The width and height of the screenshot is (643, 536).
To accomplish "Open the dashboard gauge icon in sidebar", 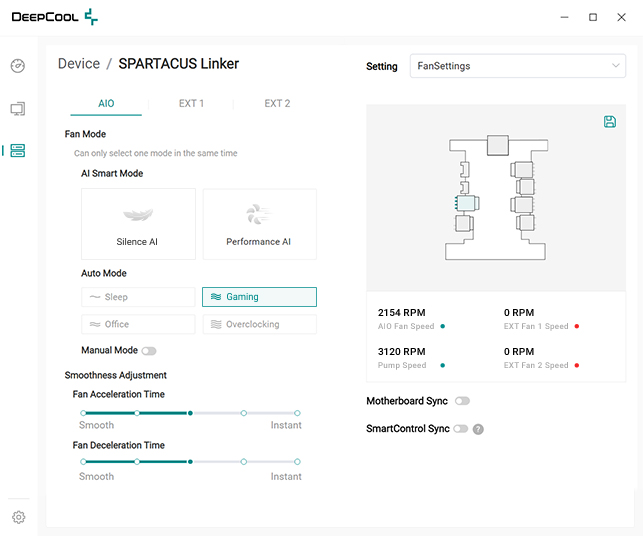I will pos(18,66).
